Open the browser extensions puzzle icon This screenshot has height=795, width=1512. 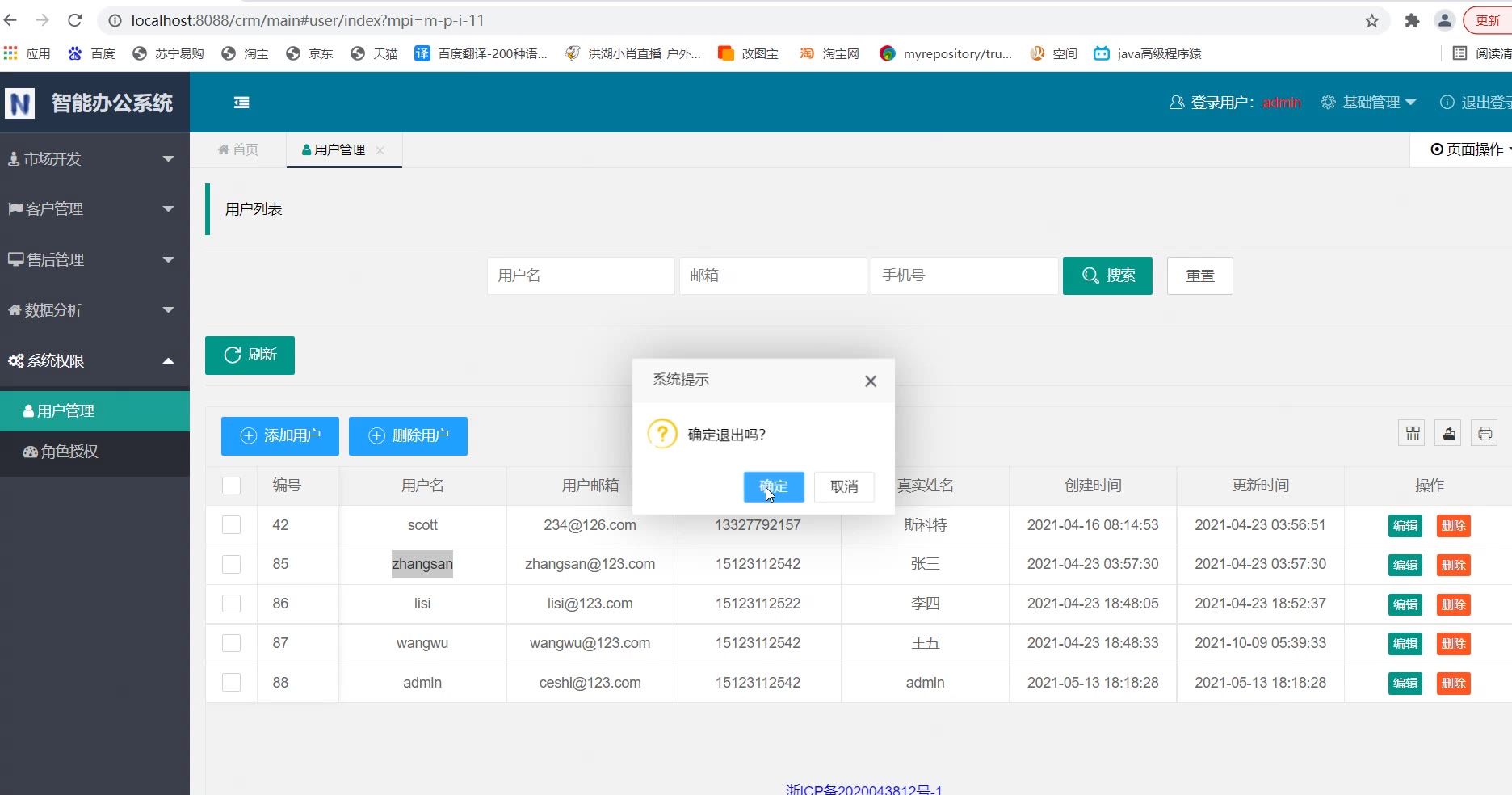[x=1411, y=21]
